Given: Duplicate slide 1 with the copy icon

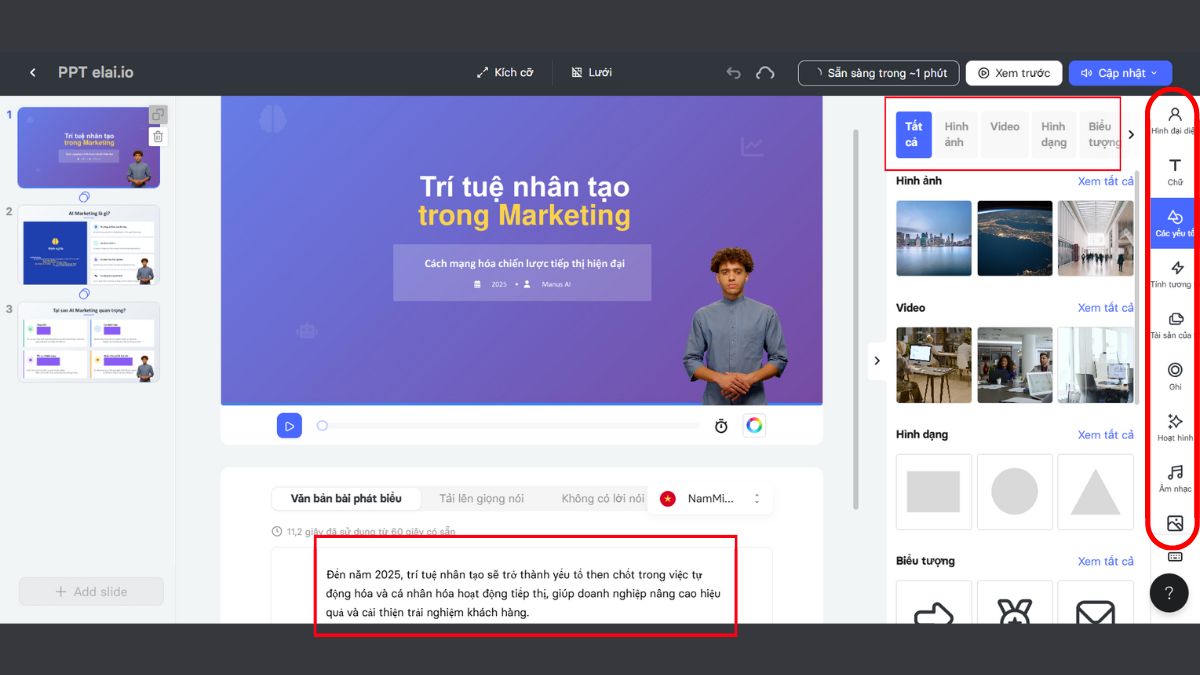Looking at the screenshot, I should [158, 115].
